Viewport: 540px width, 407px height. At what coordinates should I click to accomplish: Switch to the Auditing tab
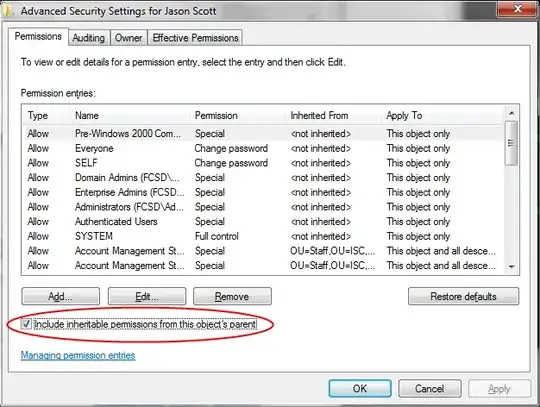point(89,38)
